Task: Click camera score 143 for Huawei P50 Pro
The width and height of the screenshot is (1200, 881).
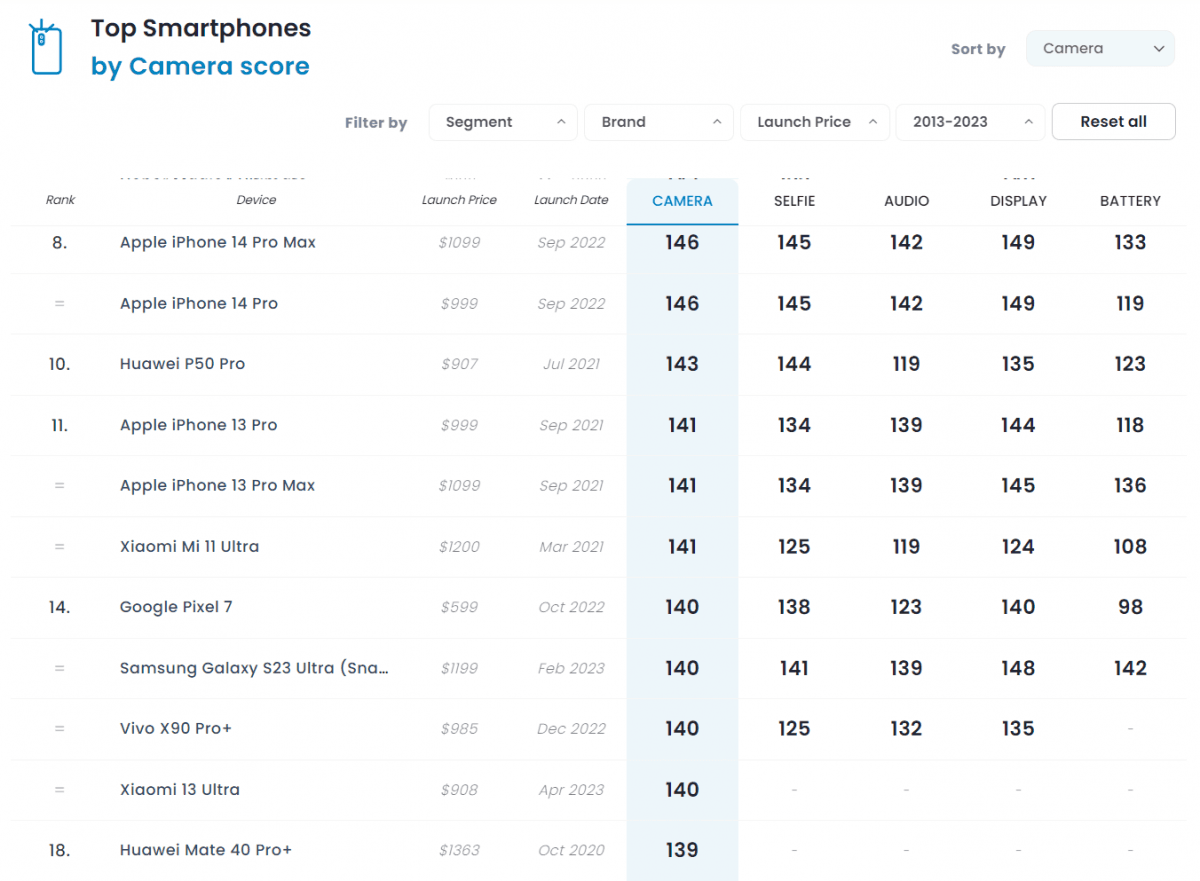Action: pos(682,364)
